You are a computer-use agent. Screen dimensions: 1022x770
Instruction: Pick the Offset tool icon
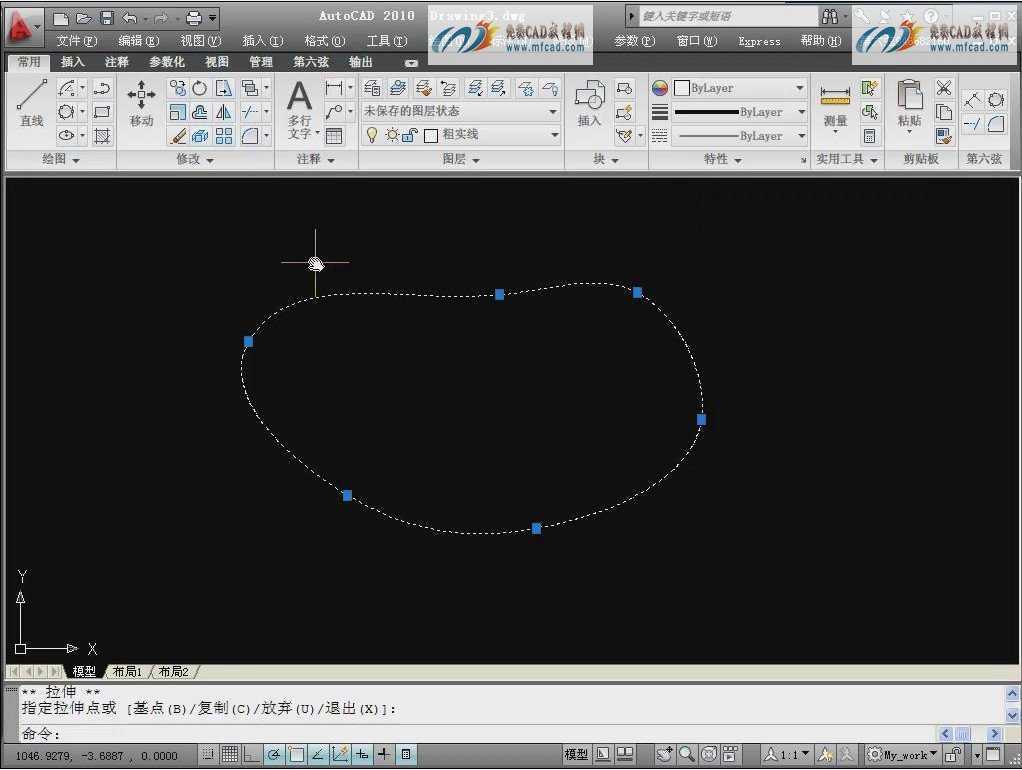tap(199, 112)
